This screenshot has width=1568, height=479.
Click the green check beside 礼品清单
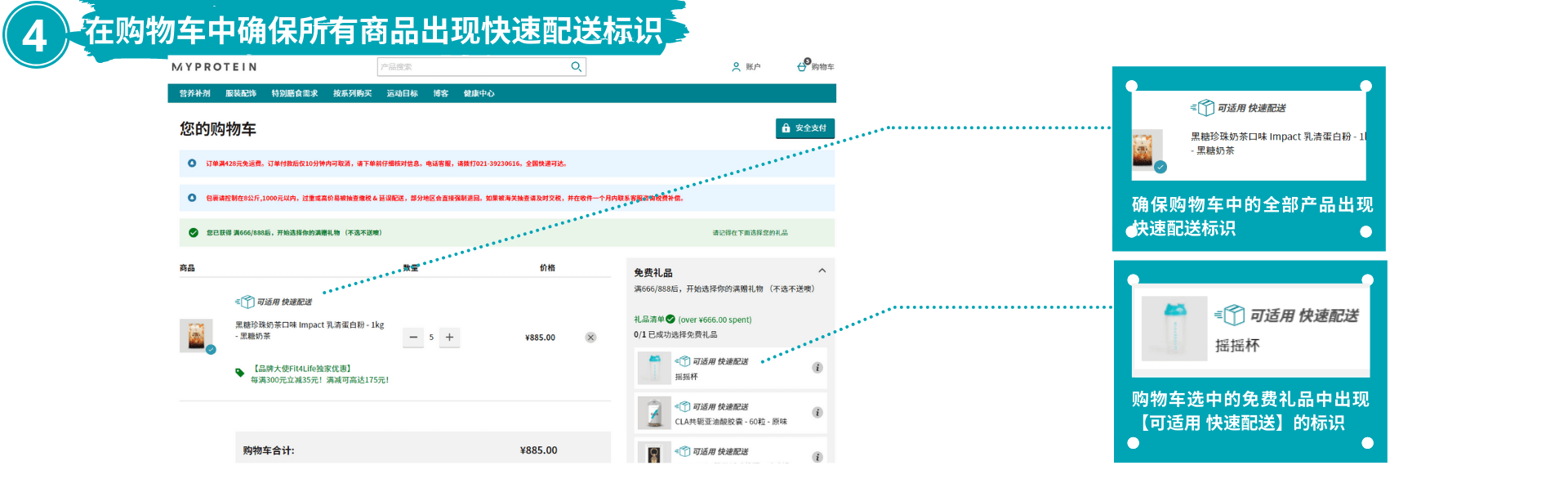(670, 320)
